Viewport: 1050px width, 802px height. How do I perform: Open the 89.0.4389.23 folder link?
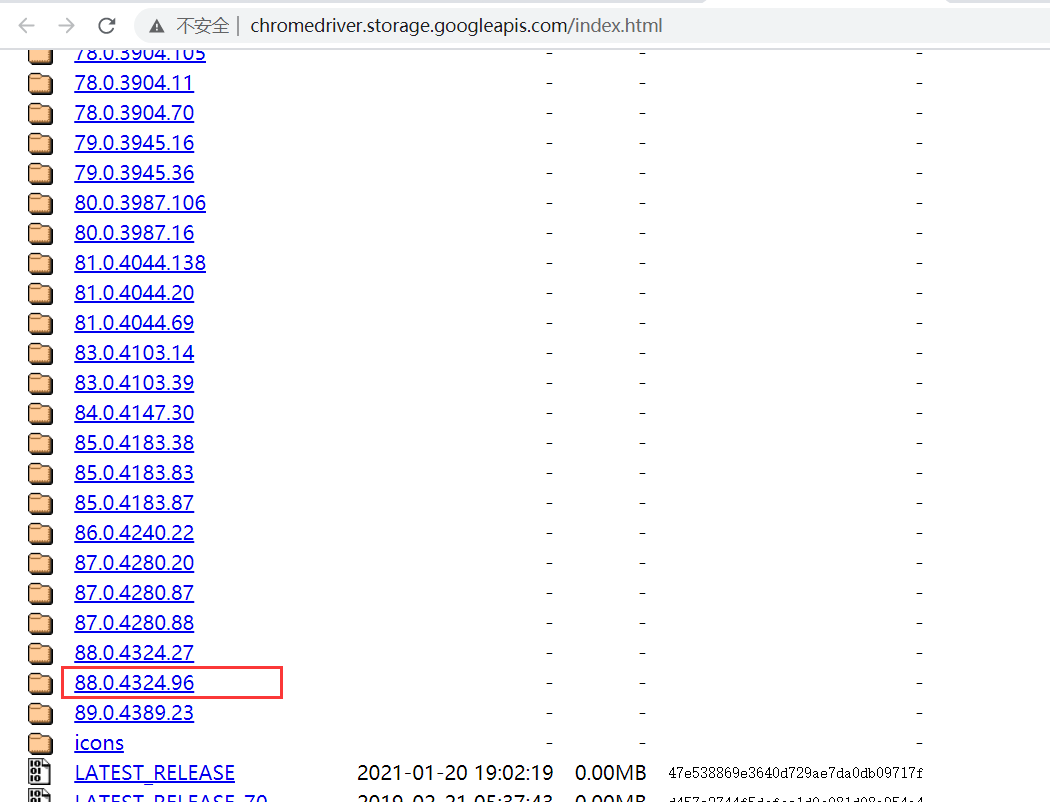(134, 713)
